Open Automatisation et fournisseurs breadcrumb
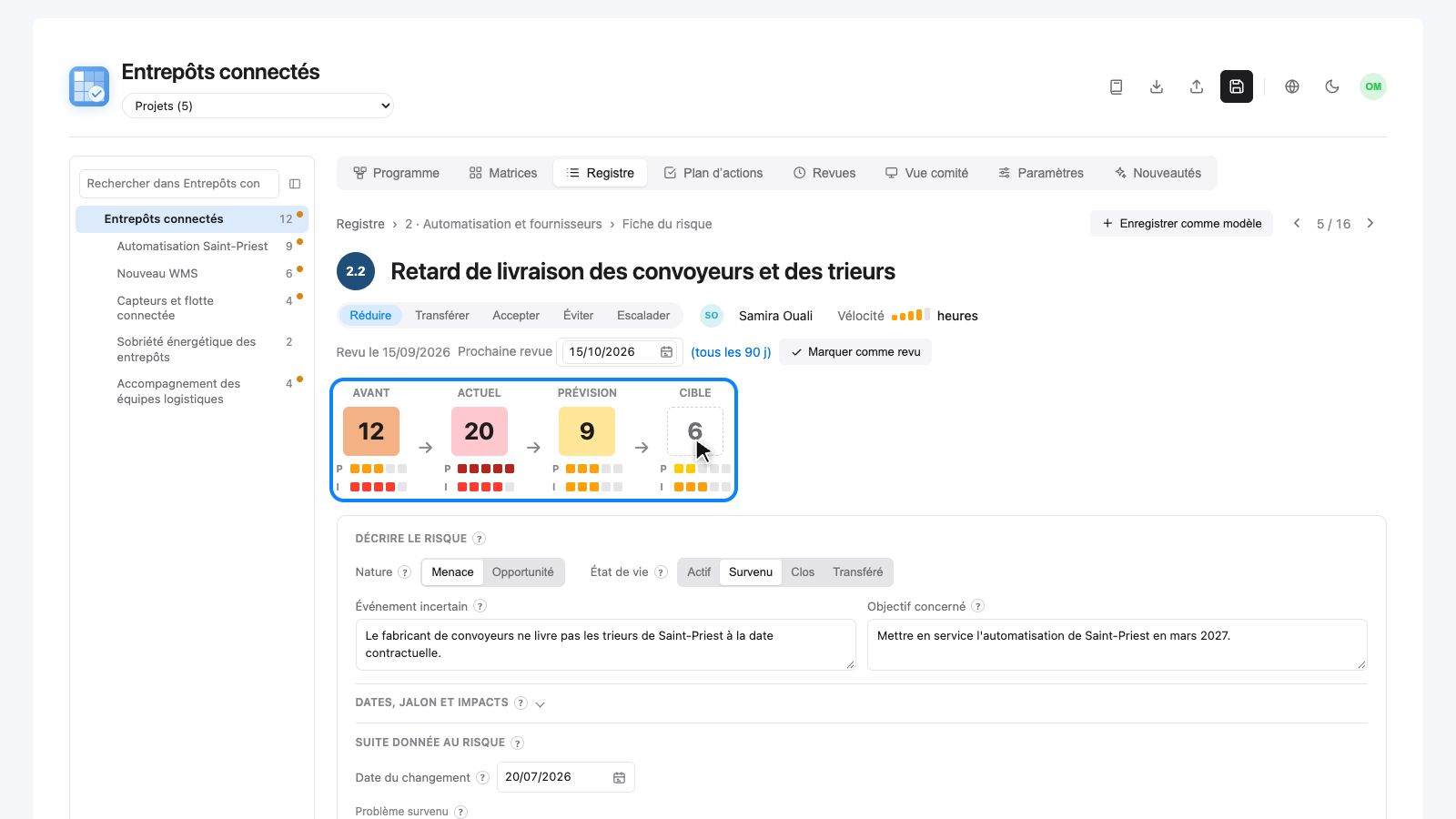The height and width of the screenshot is (819, 1456). [x=503, y=224]
